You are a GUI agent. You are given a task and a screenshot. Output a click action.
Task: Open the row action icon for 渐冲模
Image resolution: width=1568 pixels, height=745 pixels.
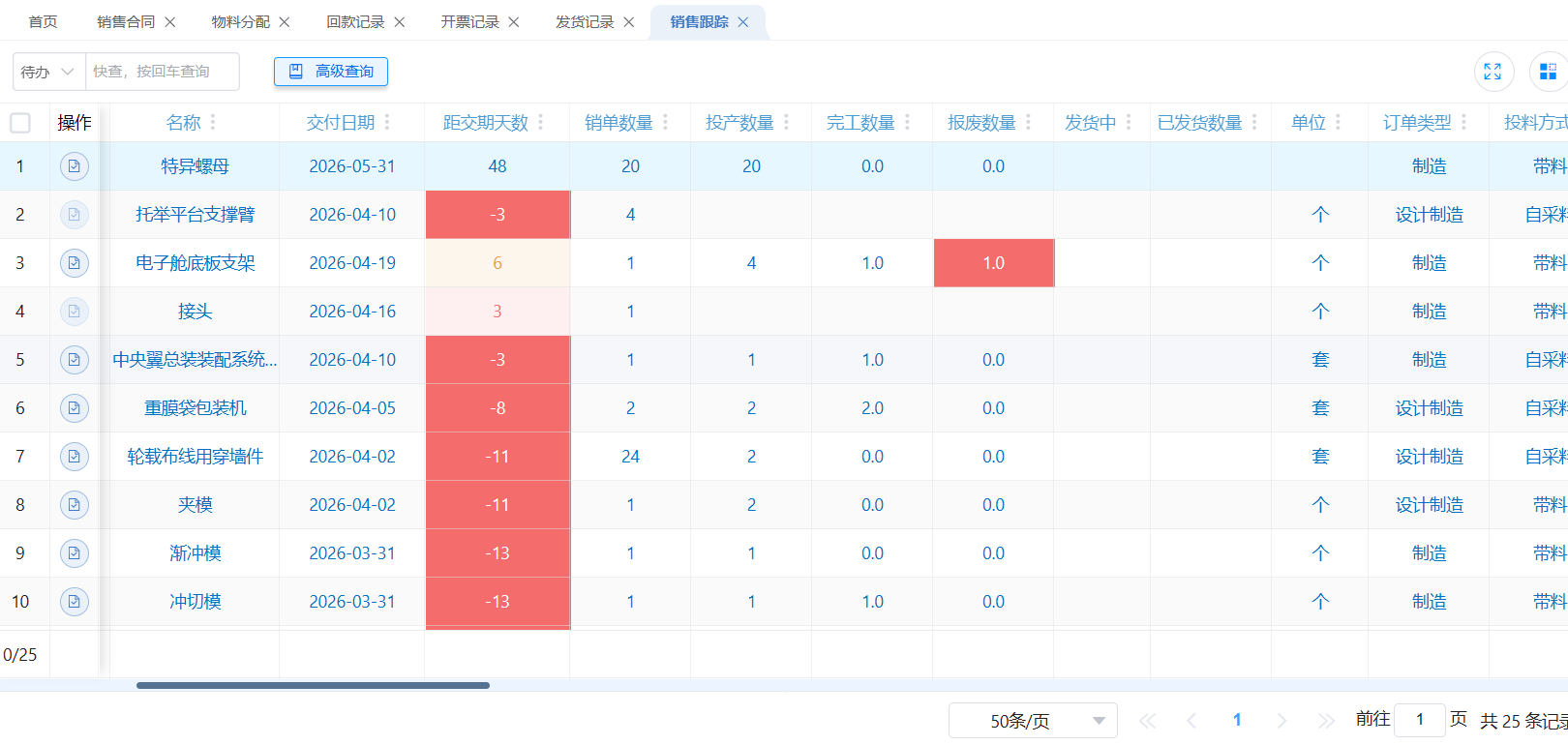point(74,553)
